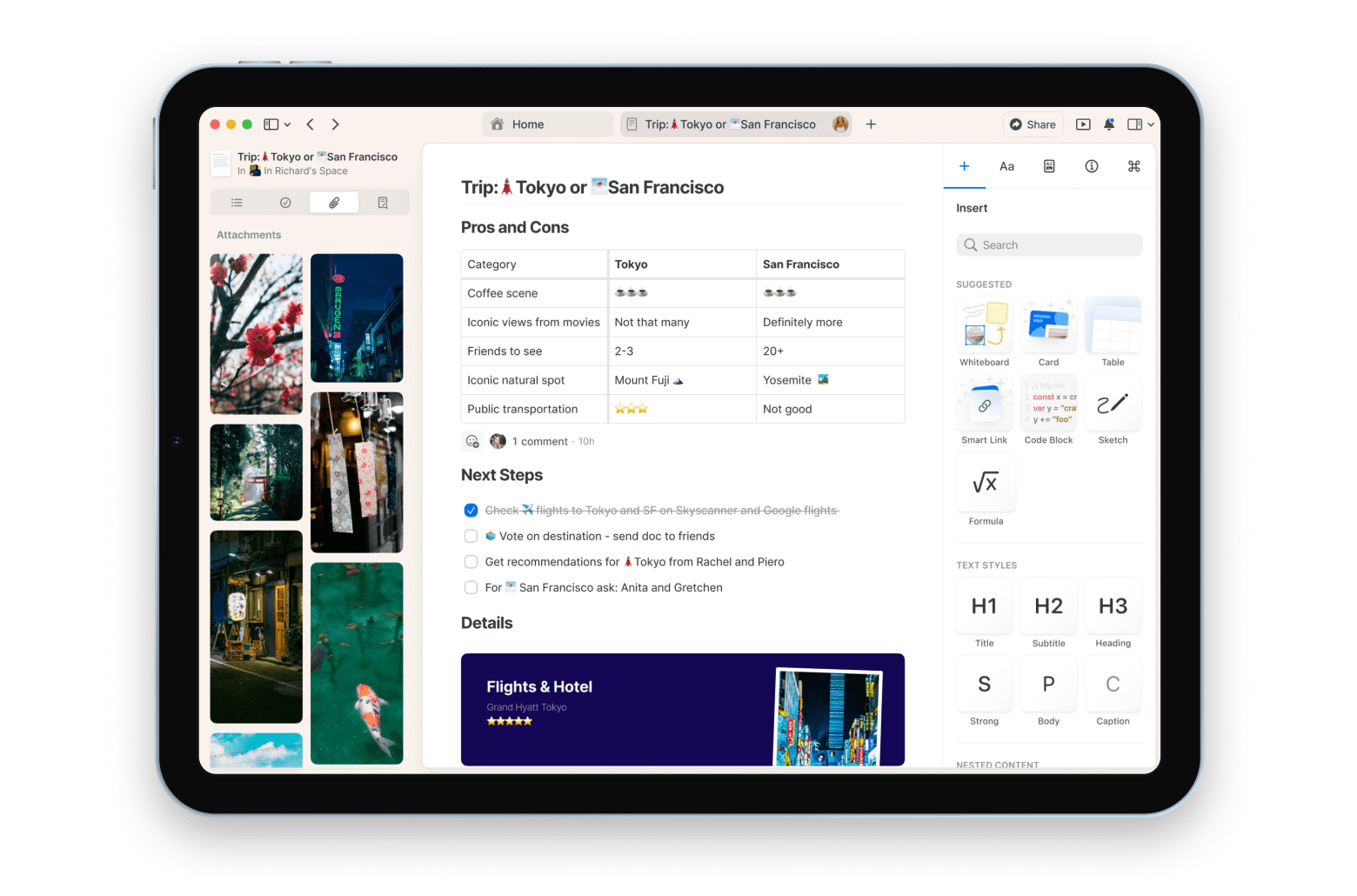Check the Vote on destination task
This screenshot has height=896, width=1357.
point(471,536)
